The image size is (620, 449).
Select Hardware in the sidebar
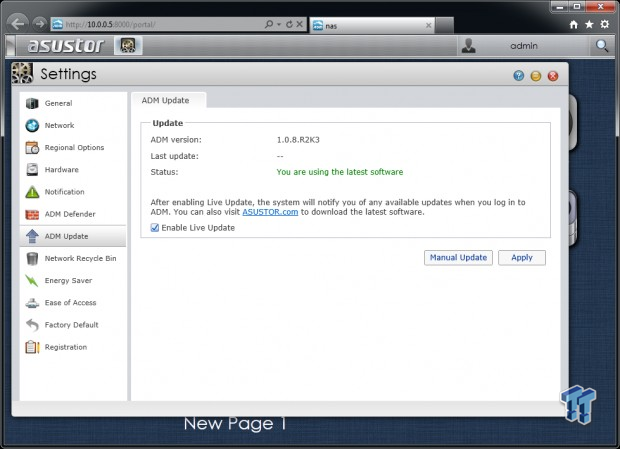(x=73, y=170)
